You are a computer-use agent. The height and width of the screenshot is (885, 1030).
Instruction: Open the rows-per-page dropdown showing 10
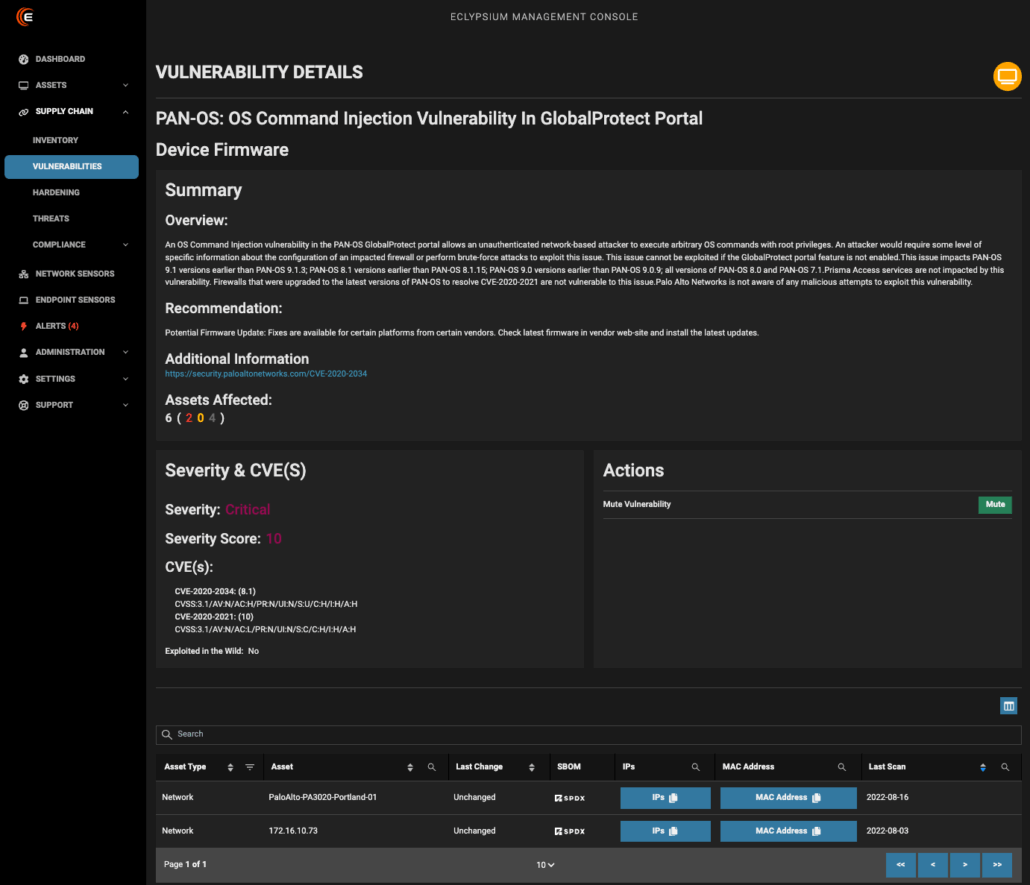[544, 864]
